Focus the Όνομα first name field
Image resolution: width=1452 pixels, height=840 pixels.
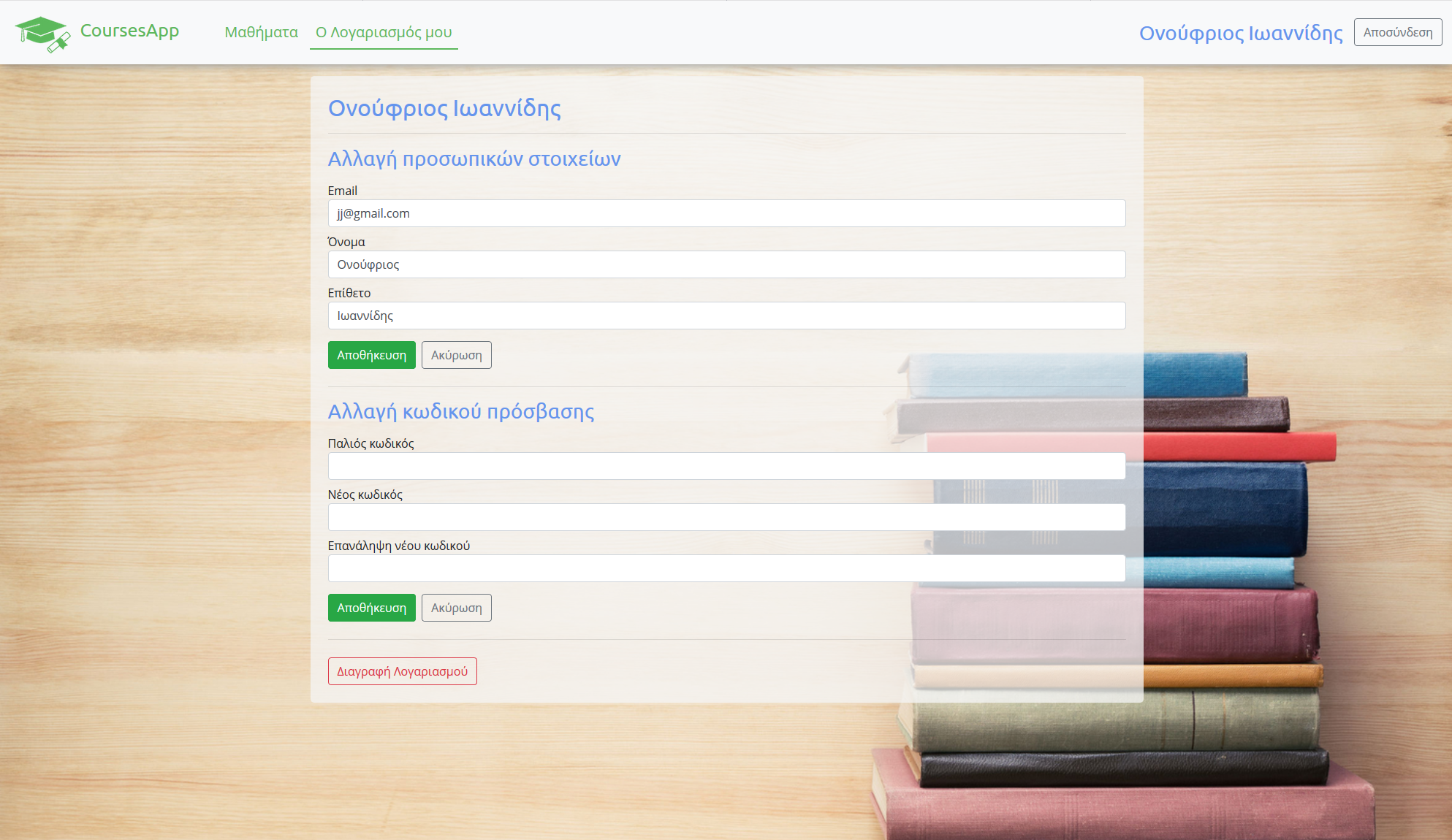(726, 264)
